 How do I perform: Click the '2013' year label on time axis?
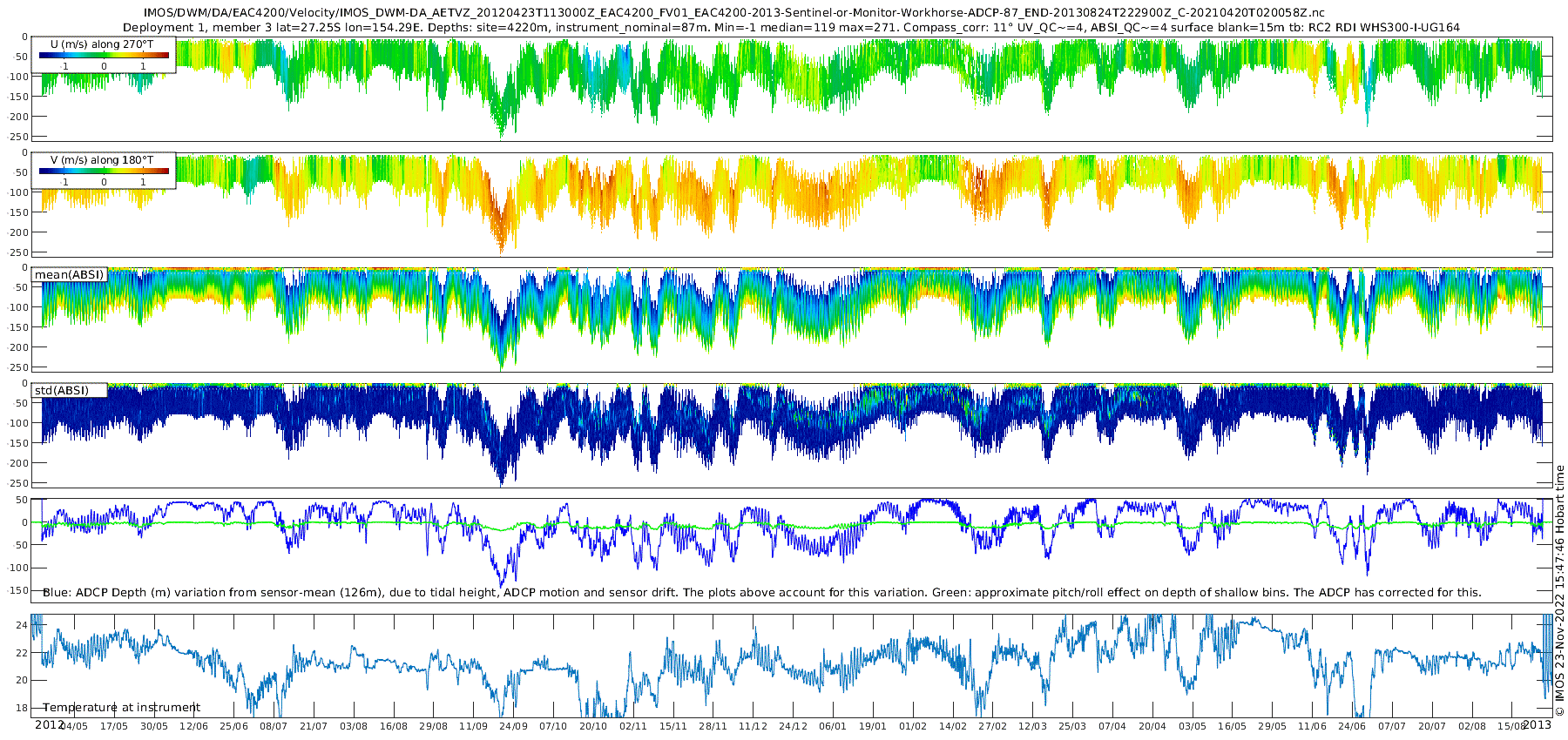point(1537,724)
